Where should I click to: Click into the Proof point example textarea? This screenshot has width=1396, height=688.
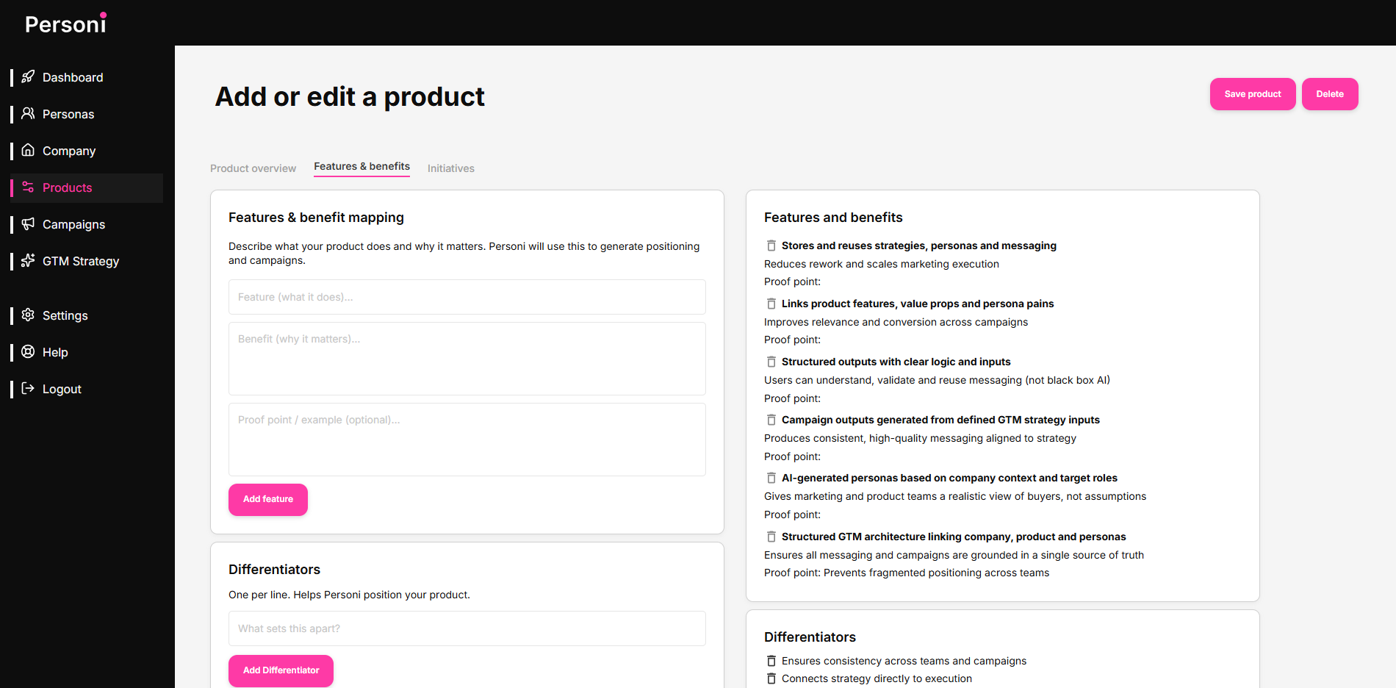[467, 440]
